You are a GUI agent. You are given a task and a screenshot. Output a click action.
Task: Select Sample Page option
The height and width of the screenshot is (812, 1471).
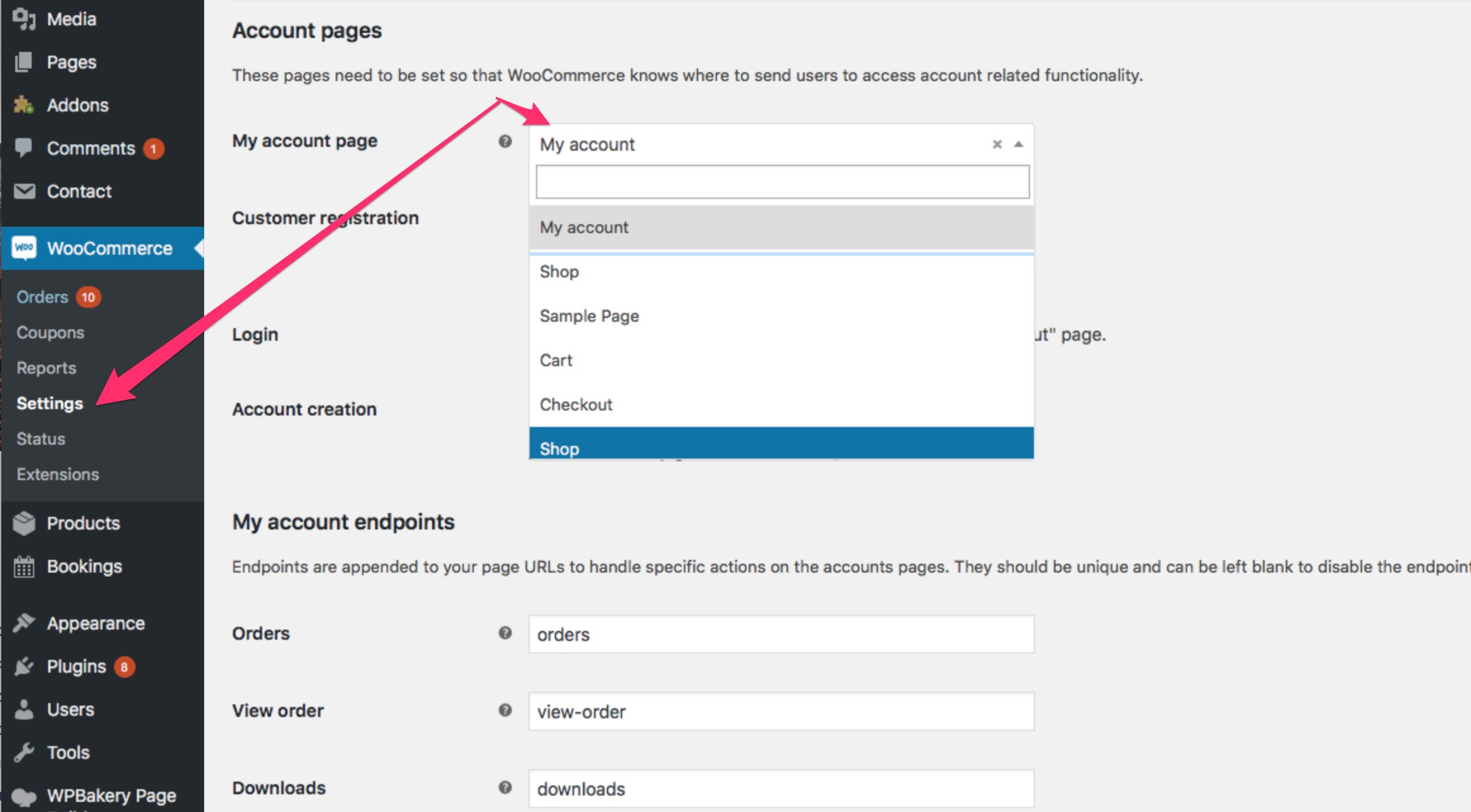click(x=782, y=316)
